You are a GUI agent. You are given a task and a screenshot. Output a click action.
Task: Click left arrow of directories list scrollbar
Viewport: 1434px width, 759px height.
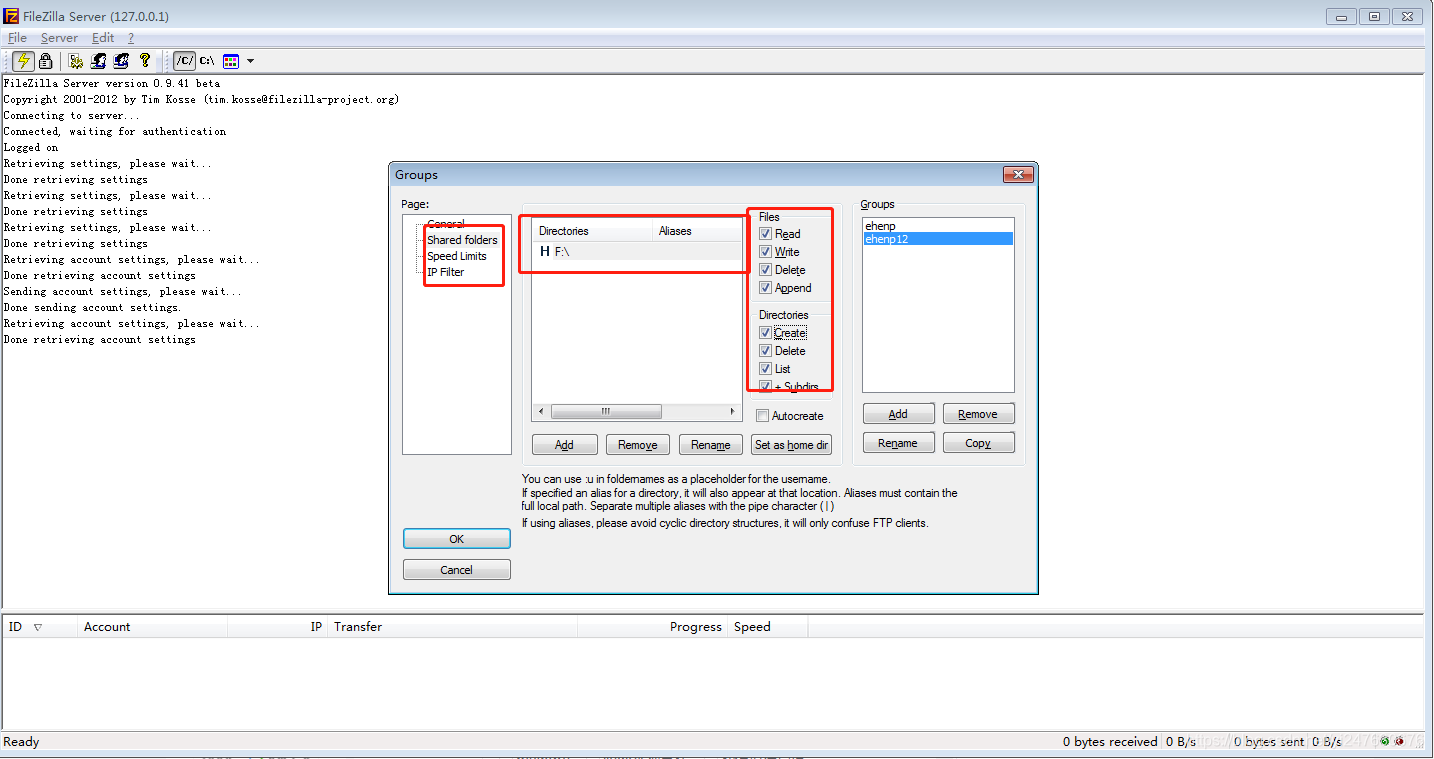click(x=541, y=412)
